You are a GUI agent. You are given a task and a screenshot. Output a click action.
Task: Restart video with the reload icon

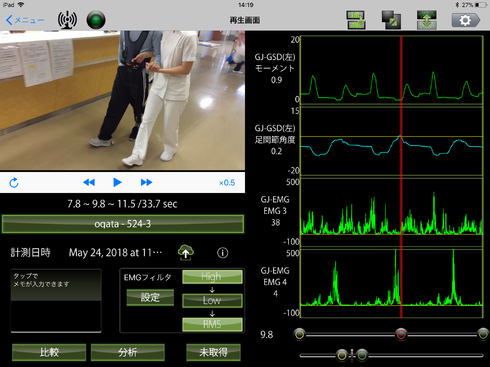(14, 183)
